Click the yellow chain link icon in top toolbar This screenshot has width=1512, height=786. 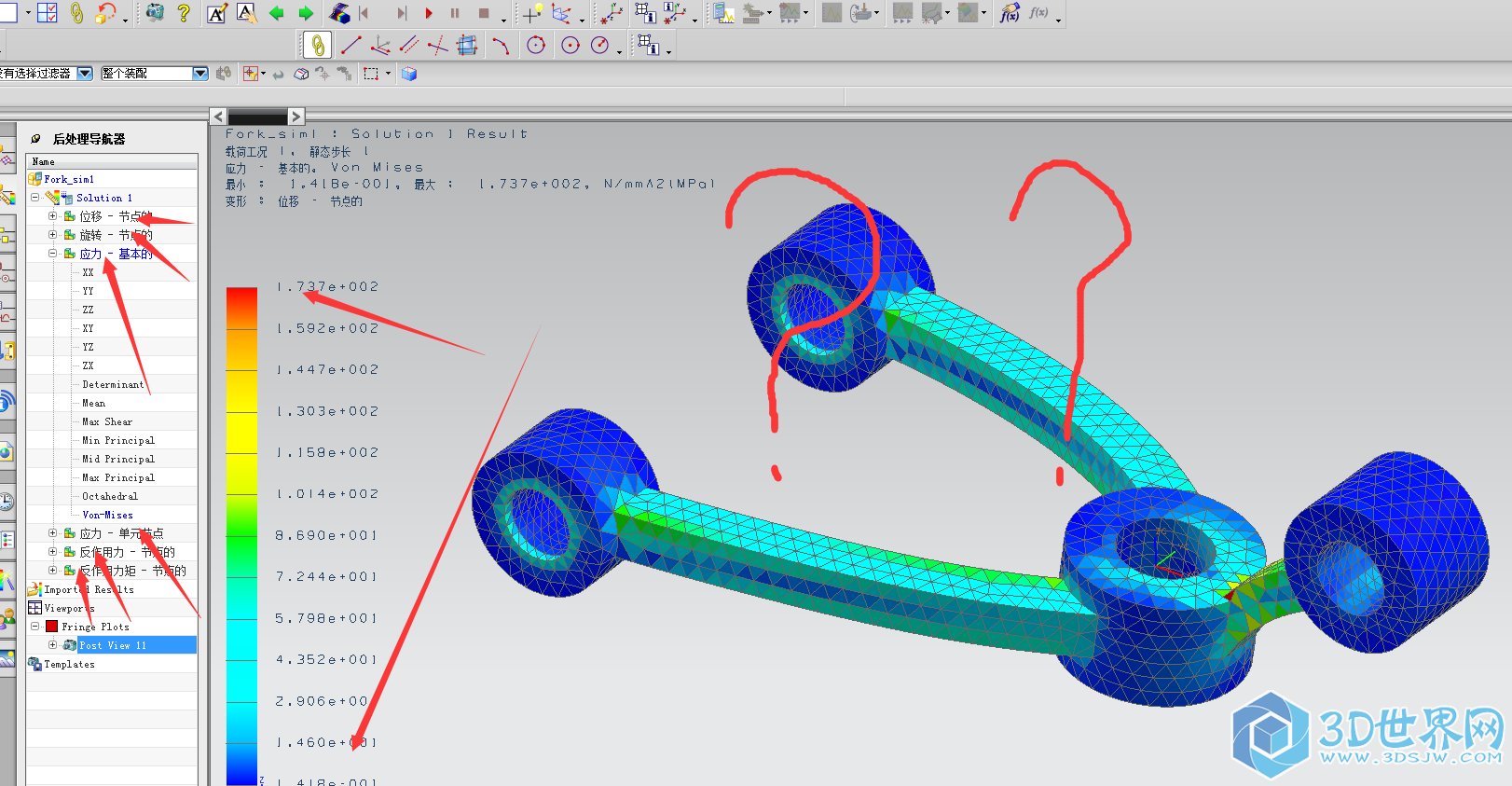click(x=76, y=13)
